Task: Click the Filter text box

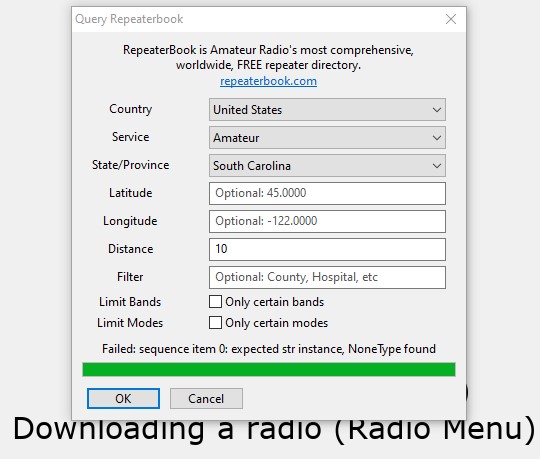Action: tap(327, 278)
